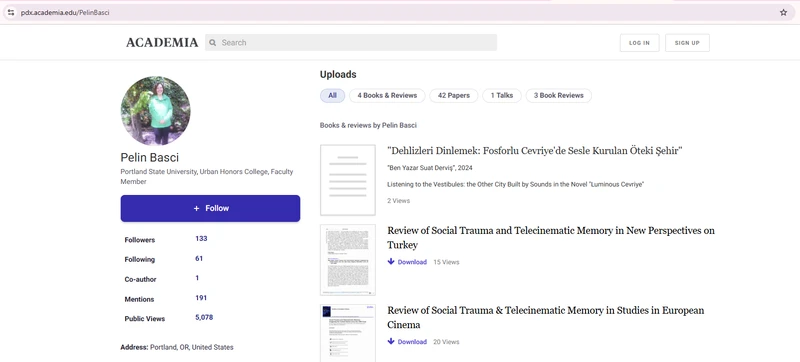The width and height of the screenshot is (800, 362).
Task: Click the 20 Views count
Action: pos(446,342)
